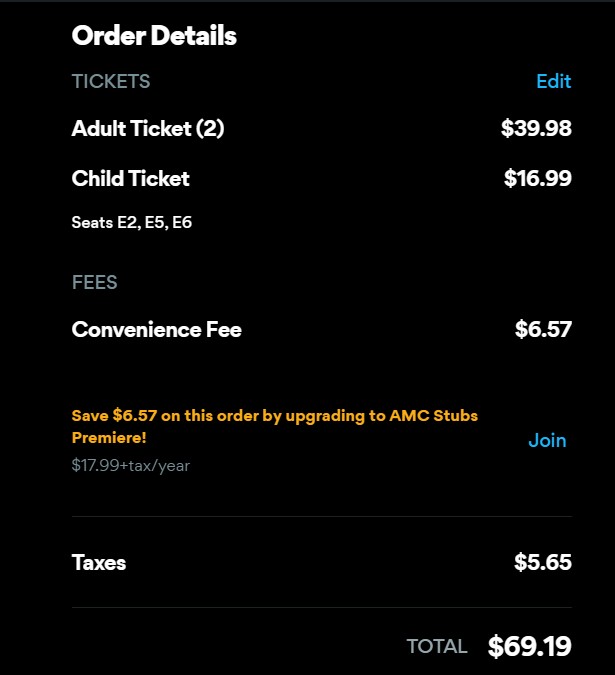Click the divider line above Taxes
615x675 pixels.
(322, 517)
